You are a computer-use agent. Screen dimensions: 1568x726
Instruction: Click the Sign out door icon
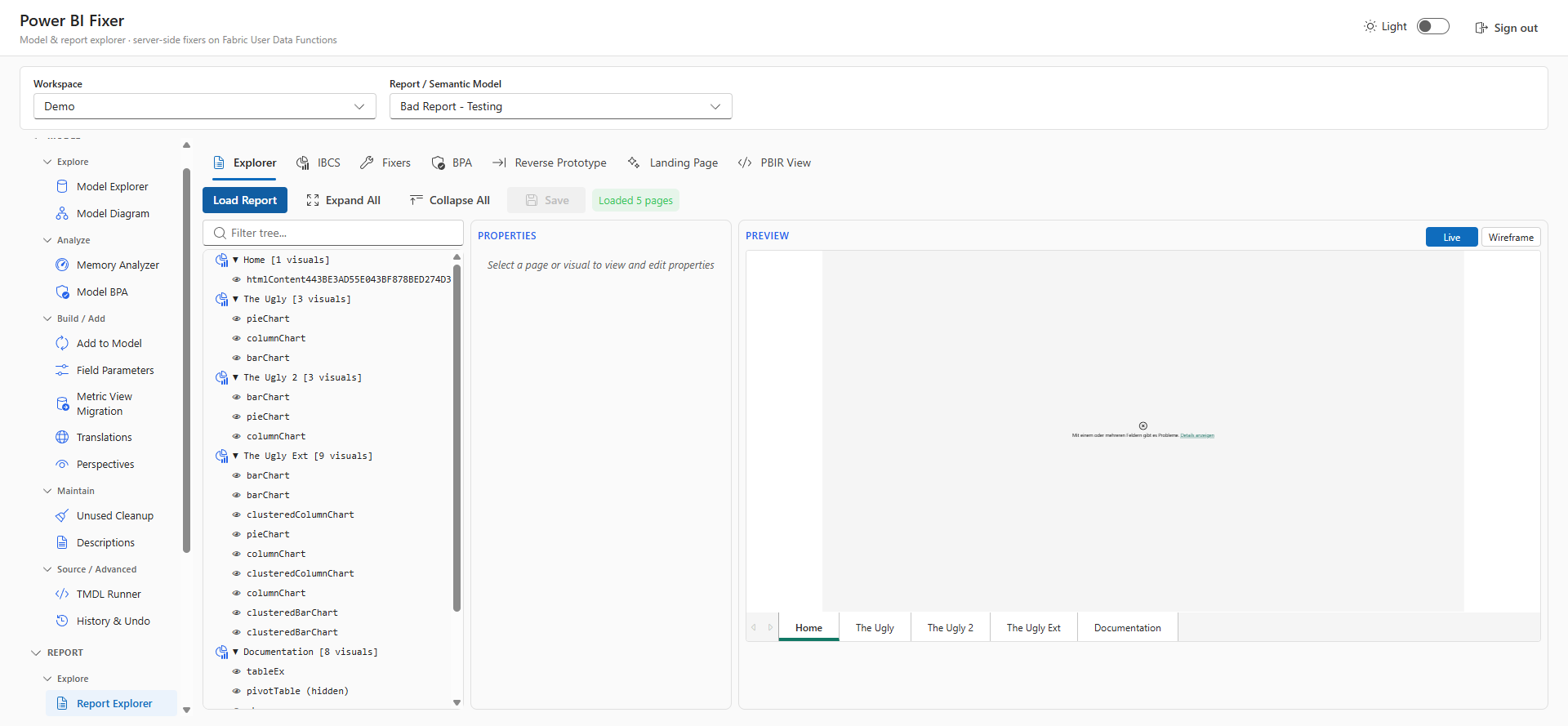coord(1481,28)
